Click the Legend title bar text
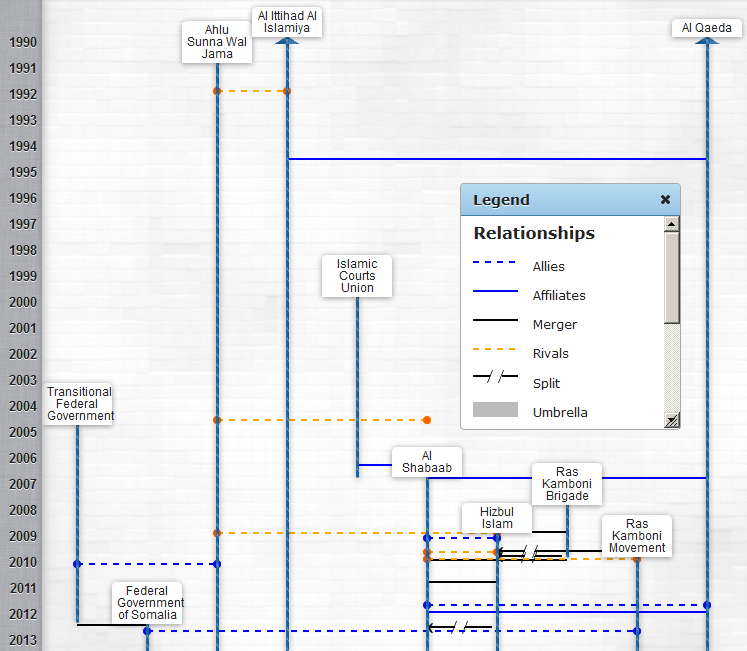747x651 pixels. (x=501, y=200)
